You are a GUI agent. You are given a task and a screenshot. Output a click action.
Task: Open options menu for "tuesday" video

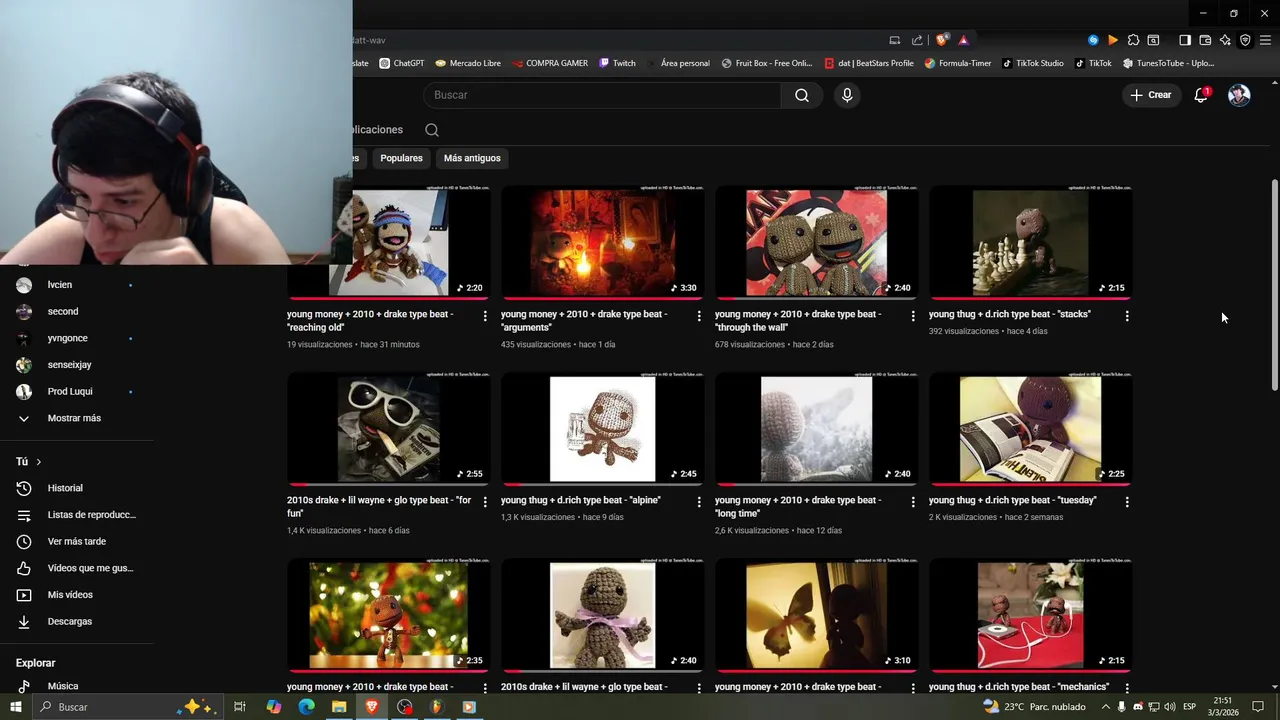click(1127, 502)
